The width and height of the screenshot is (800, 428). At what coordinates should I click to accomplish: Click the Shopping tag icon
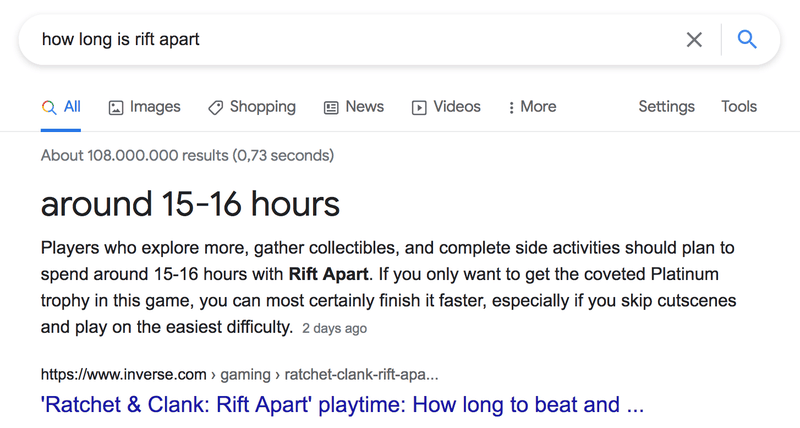tap(215, 108)
